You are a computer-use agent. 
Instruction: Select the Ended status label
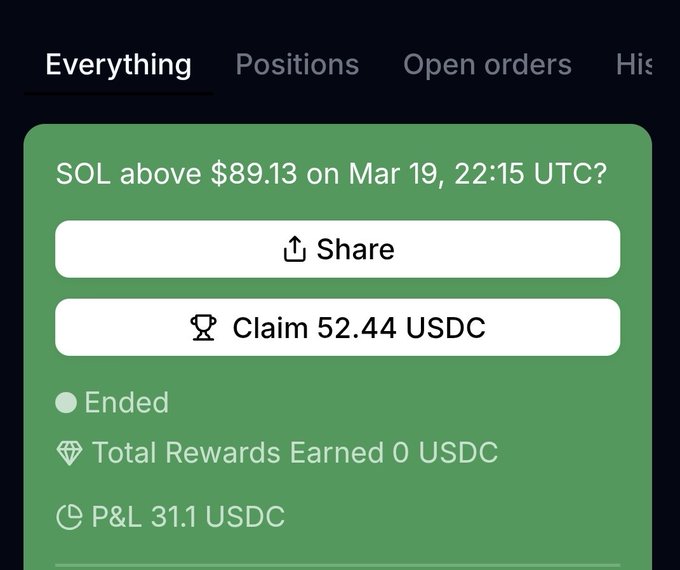pyautogui.click(x=127, y=403)
